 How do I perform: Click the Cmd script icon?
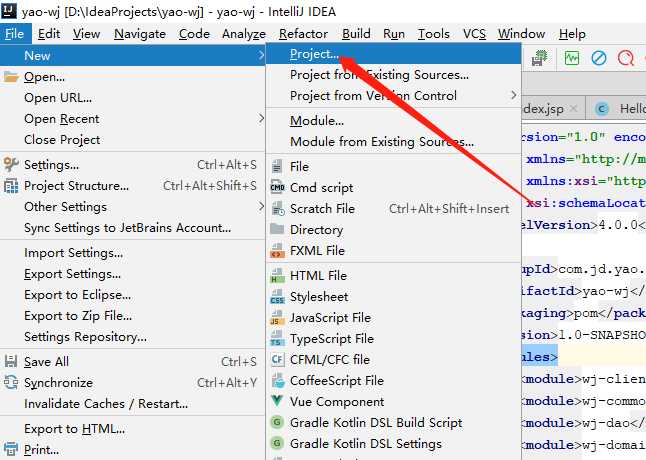(277, 187)
